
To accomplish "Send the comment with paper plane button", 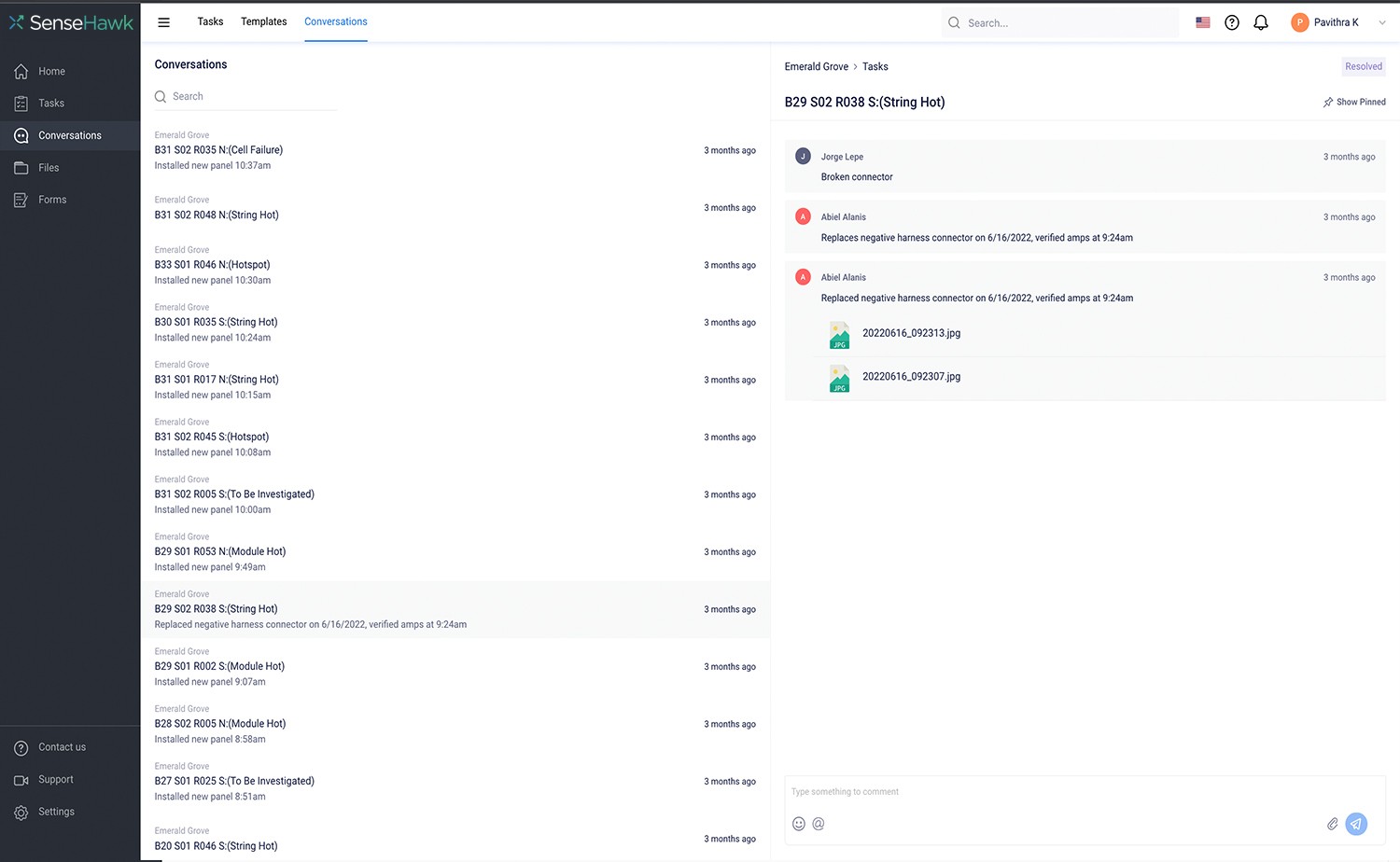I will (1356, 824).
